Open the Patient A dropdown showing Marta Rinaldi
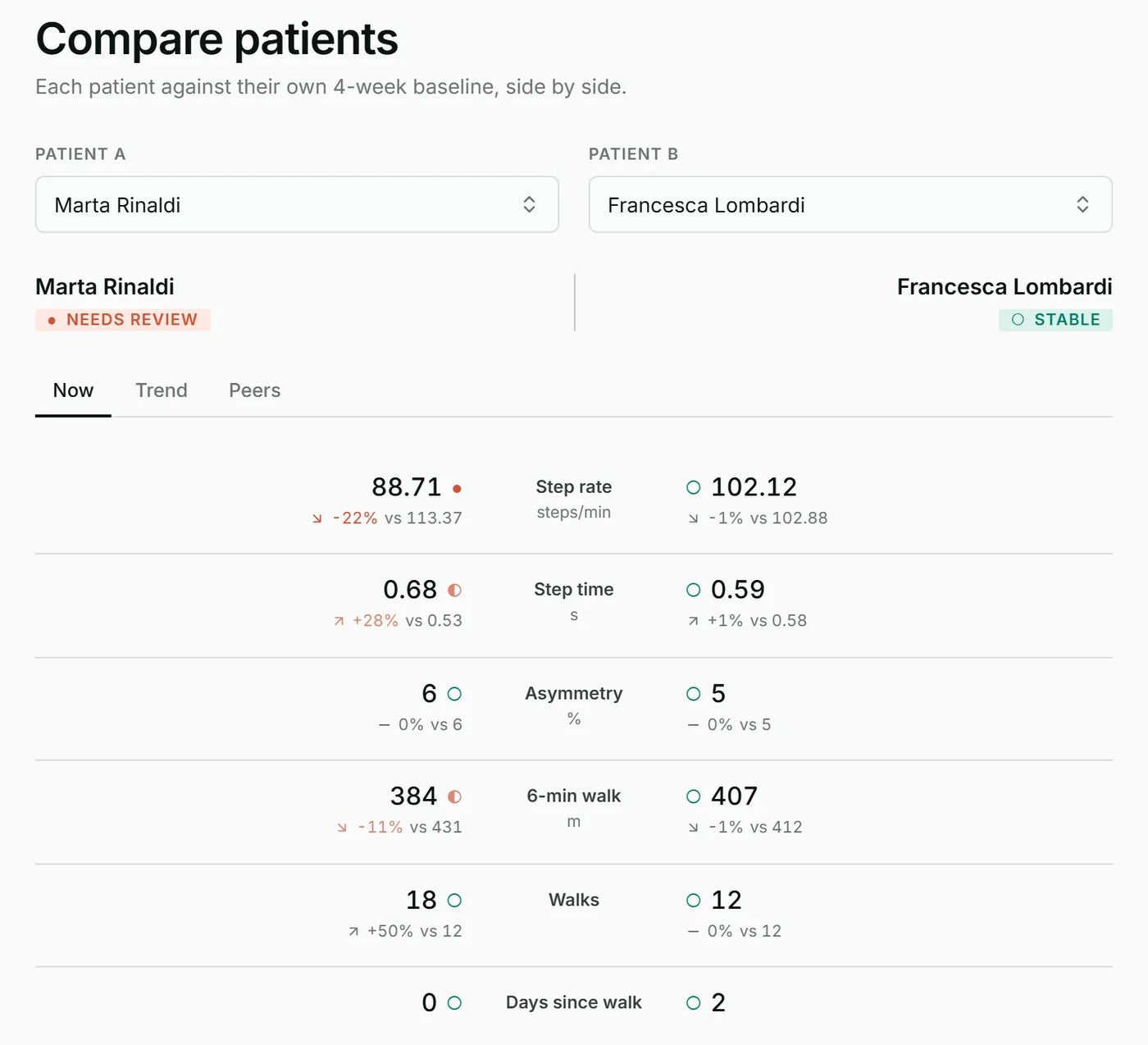This screenshot has width=1148, height=1045. pos(297,204)
